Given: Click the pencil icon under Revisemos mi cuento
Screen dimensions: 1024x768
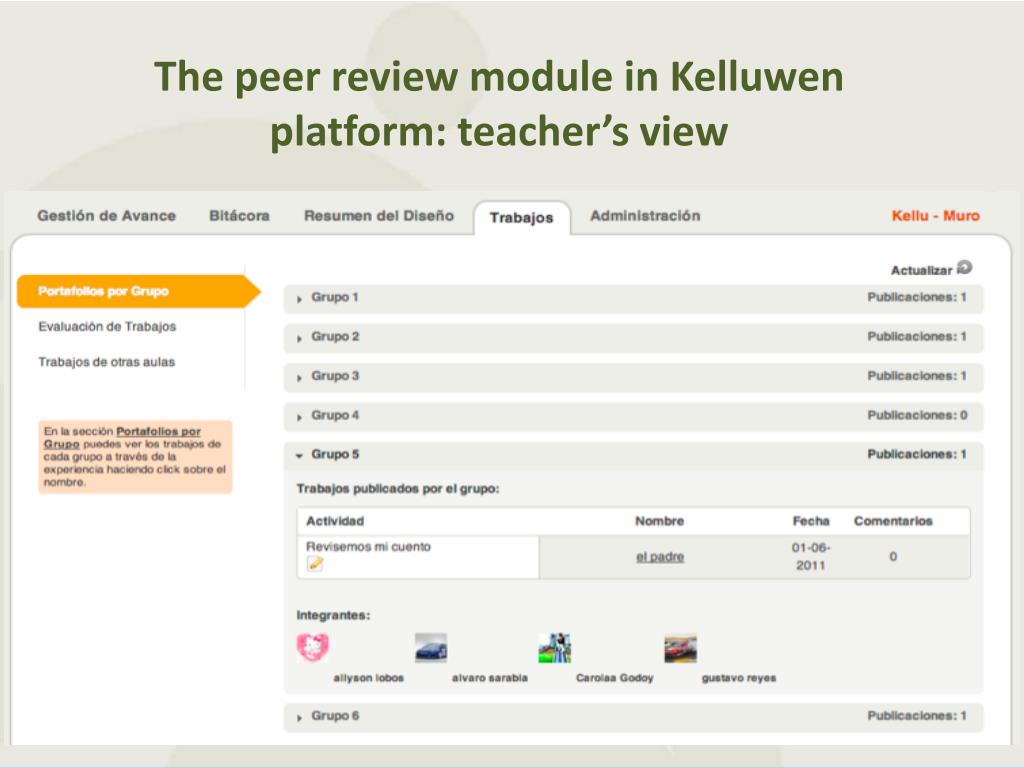Looking at the screenshot, I should coord(315,564).
